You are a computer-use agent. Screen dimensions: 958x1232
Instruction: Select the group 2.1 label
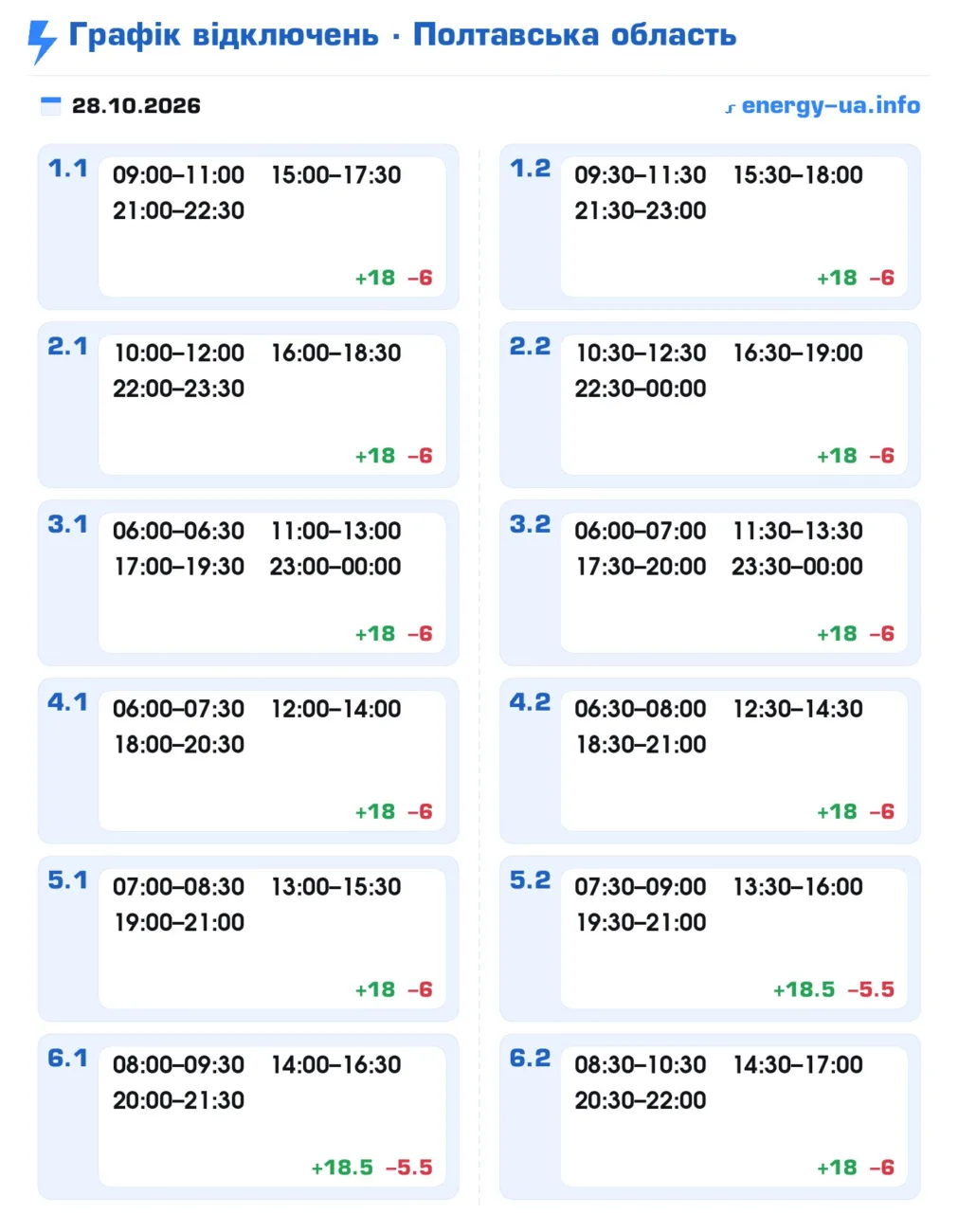click(68, 347)
